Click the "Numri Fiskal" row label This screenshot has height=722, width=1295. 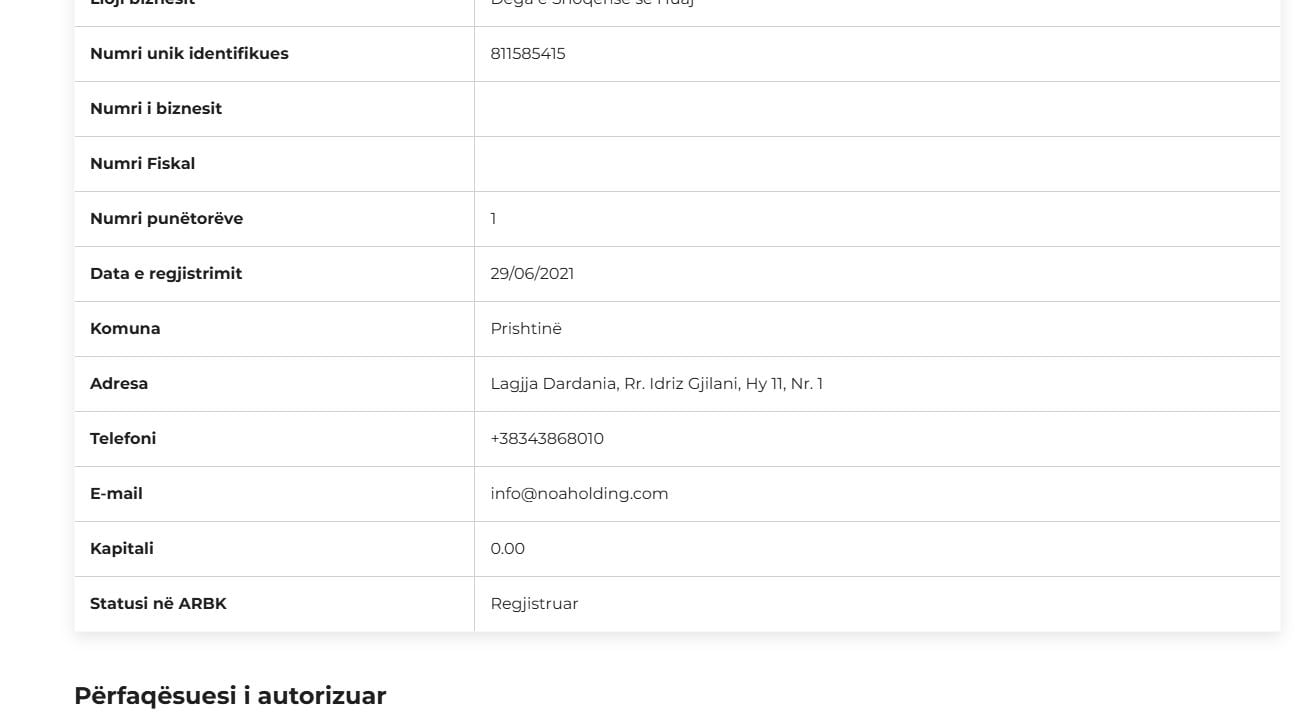[x=142, y=164]
